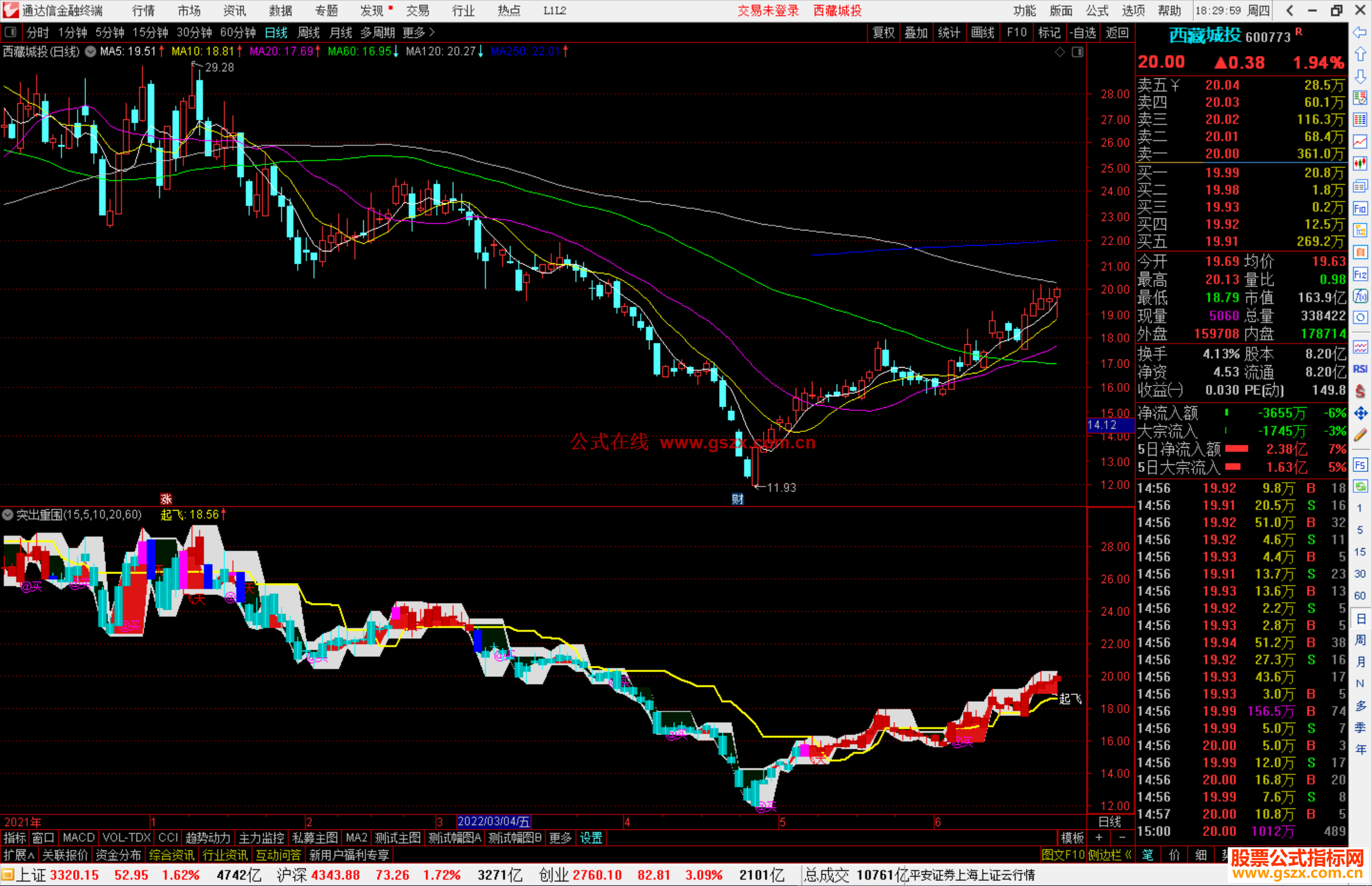
Task: Click the 财 marker below the chart low
Action: pos(737,499)
